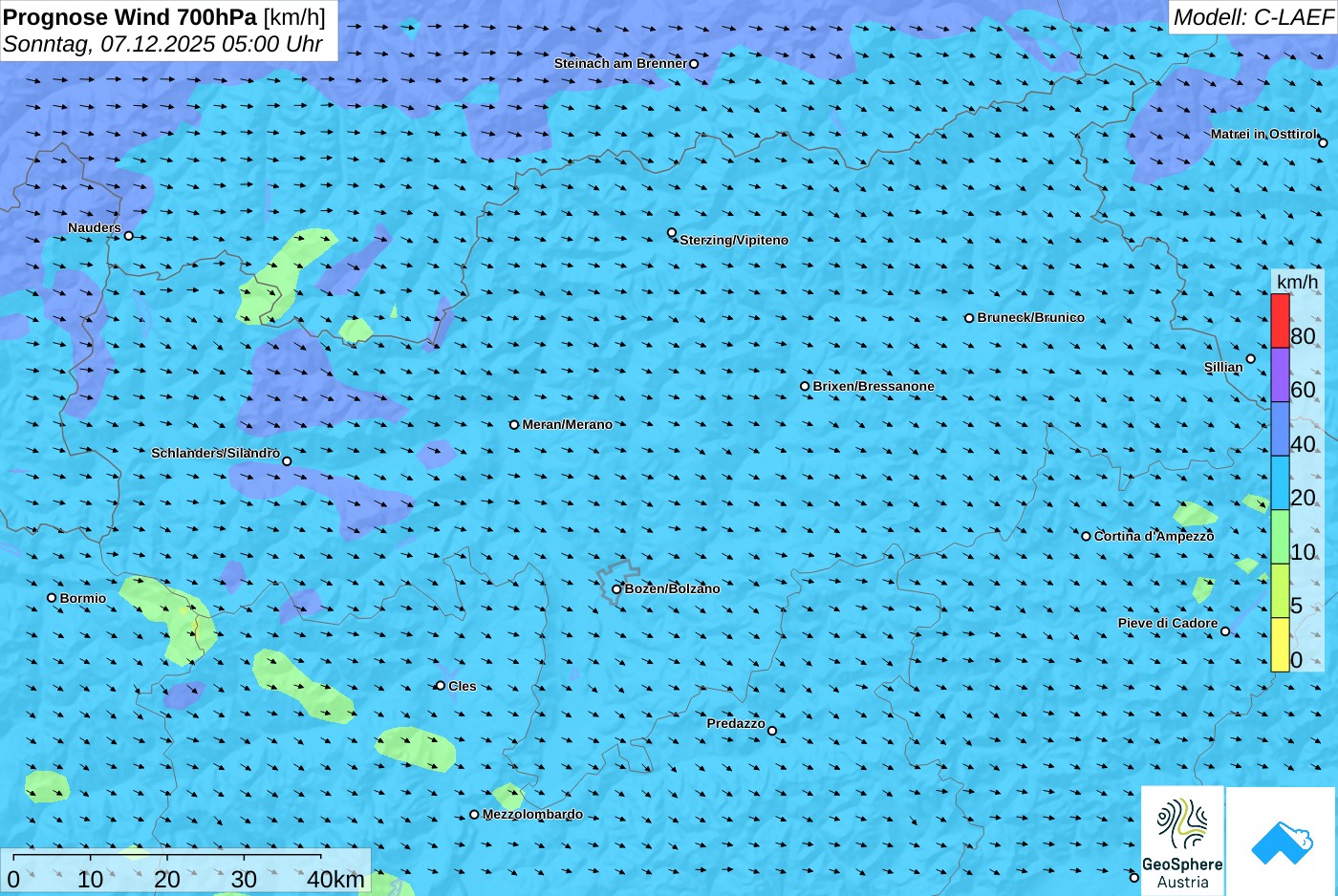Click the 'Mezzolombardo' label text

tap(532, 815)
